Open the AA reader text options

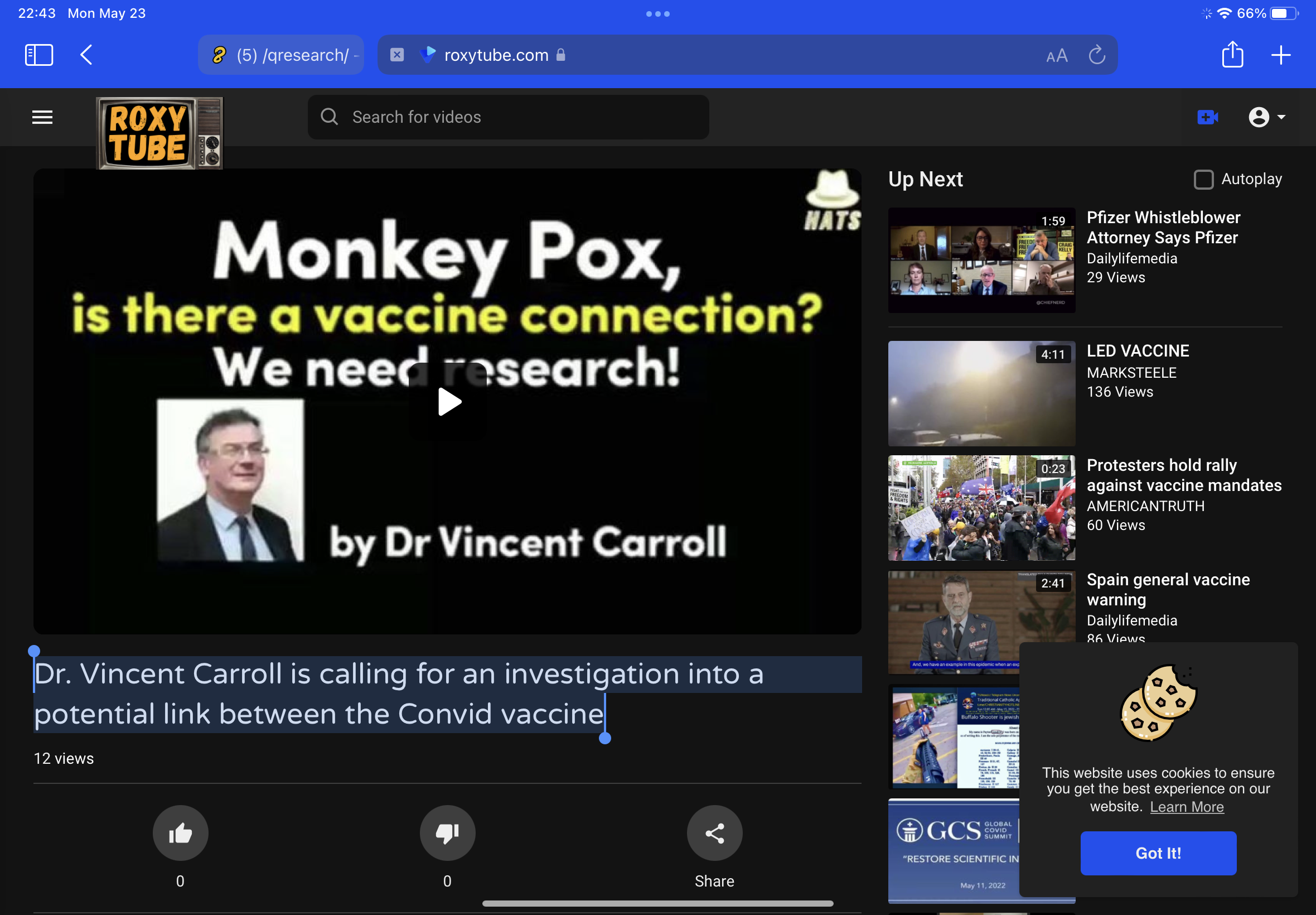click(1057, 56)
